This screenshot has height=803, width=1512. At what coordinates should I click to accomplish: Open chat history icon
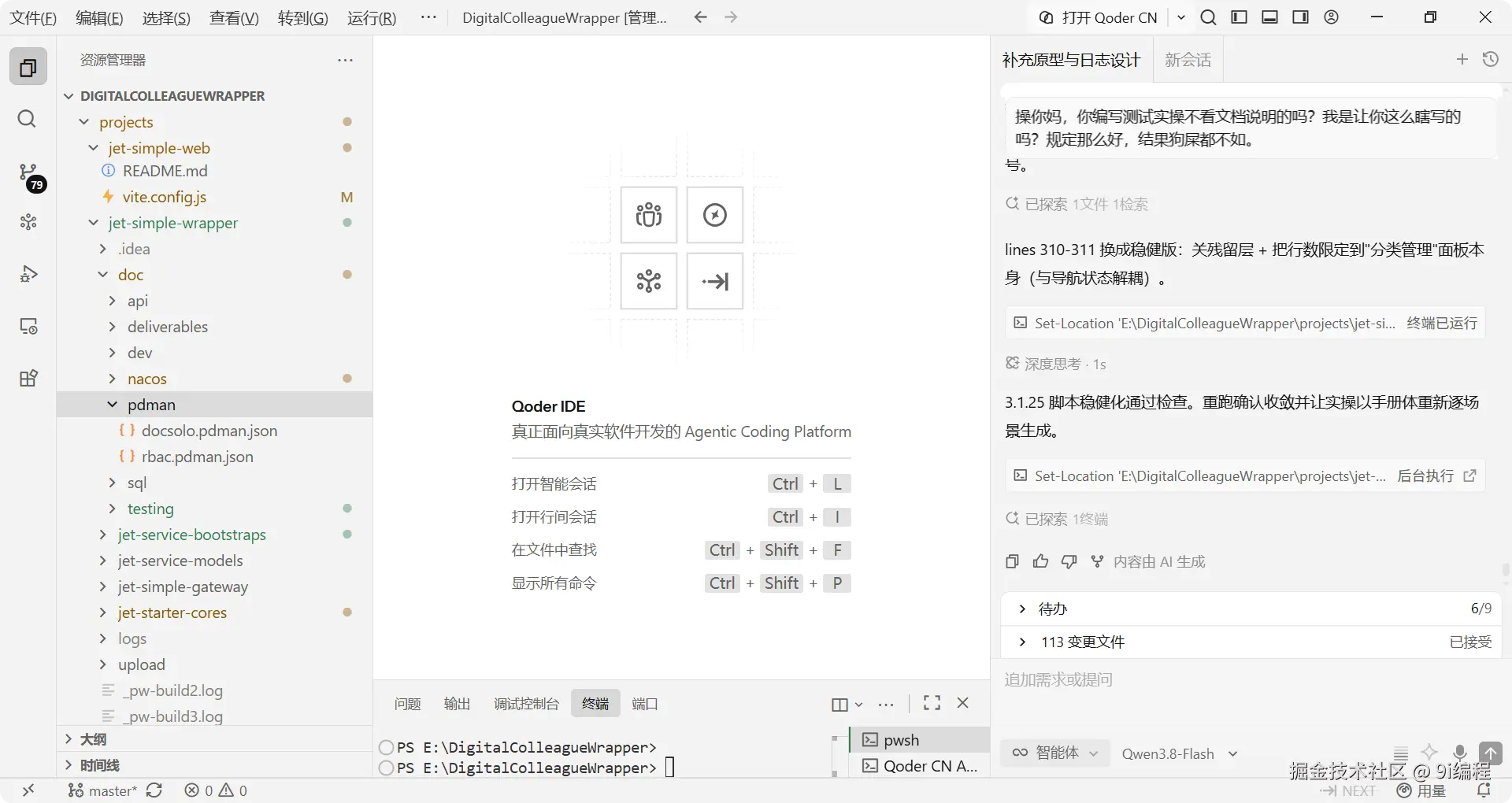click(x=1490, y=59)
